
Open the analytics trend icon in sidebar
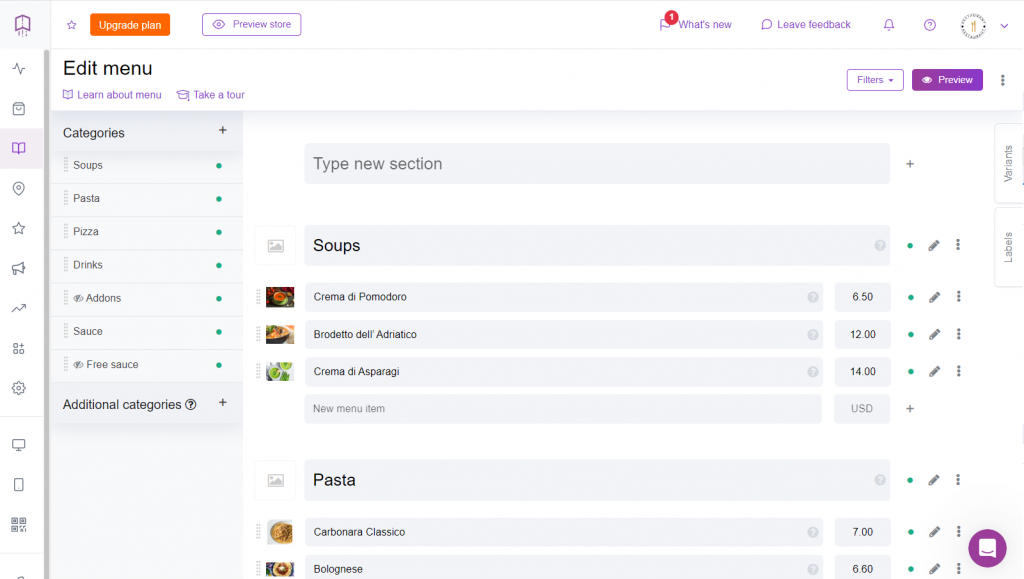[18, 308]
